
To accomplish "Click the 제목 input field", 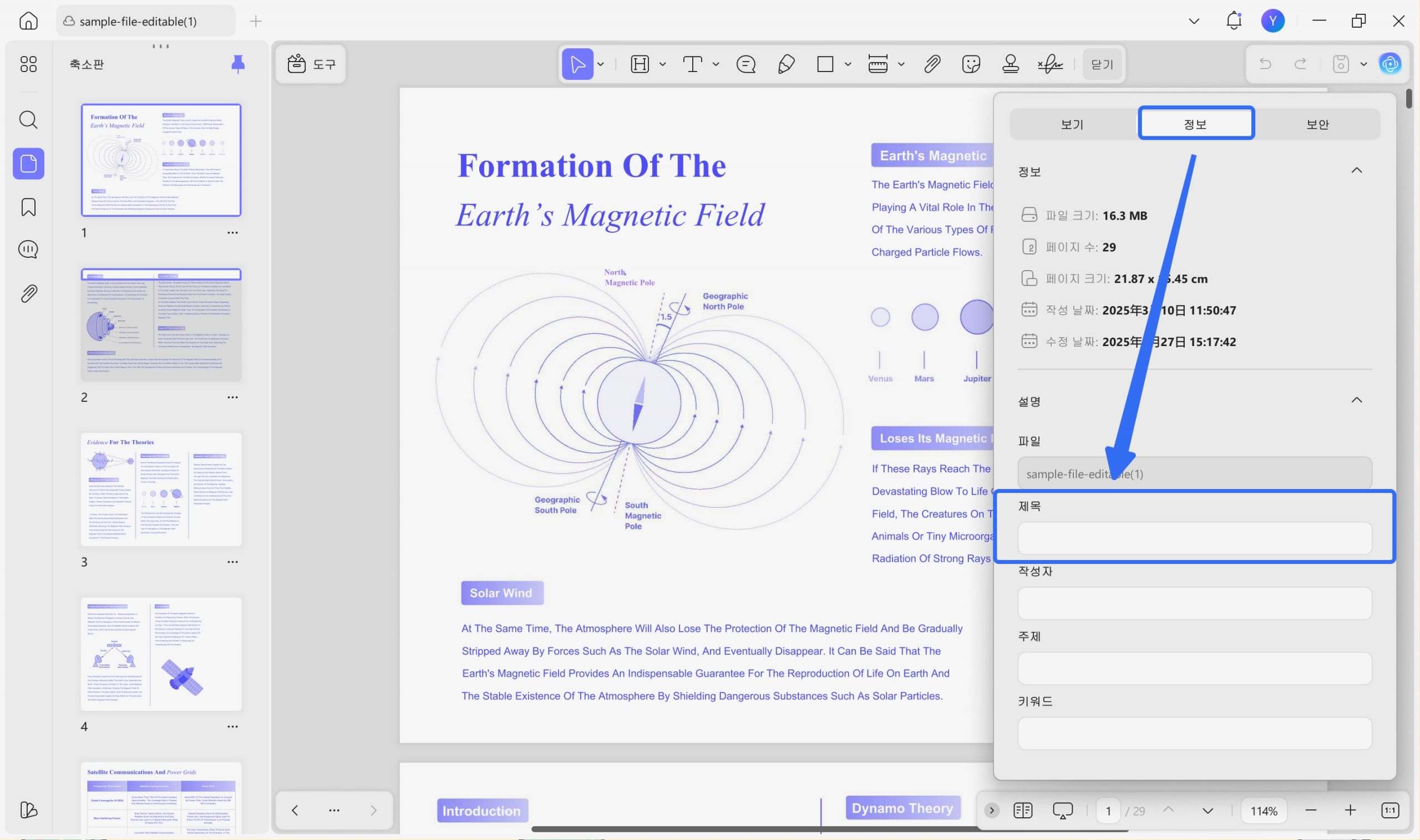I will (x=1195, y=538).
